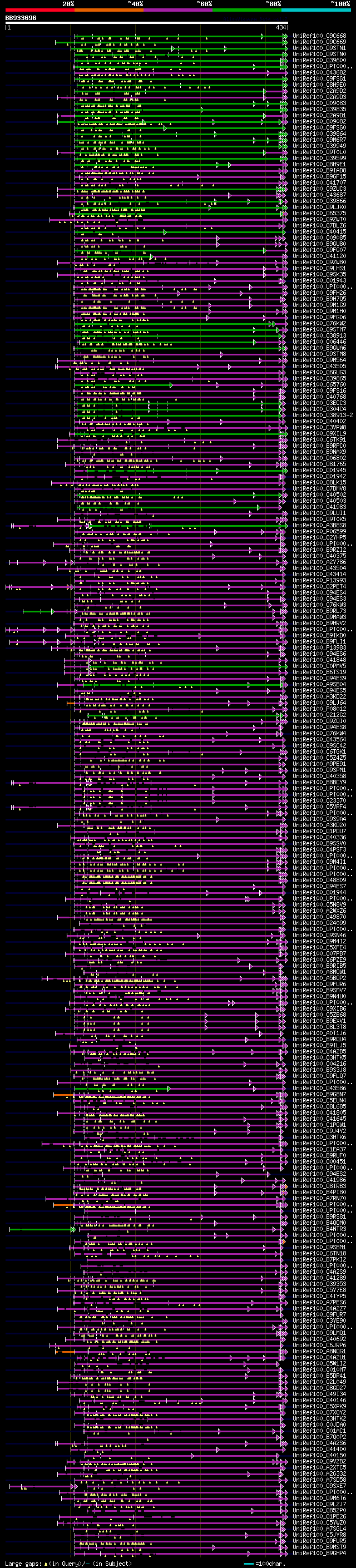The image size is (356, 1568).
Task: Select hit label UniRef100_O65375
Action: pos(319,213)
